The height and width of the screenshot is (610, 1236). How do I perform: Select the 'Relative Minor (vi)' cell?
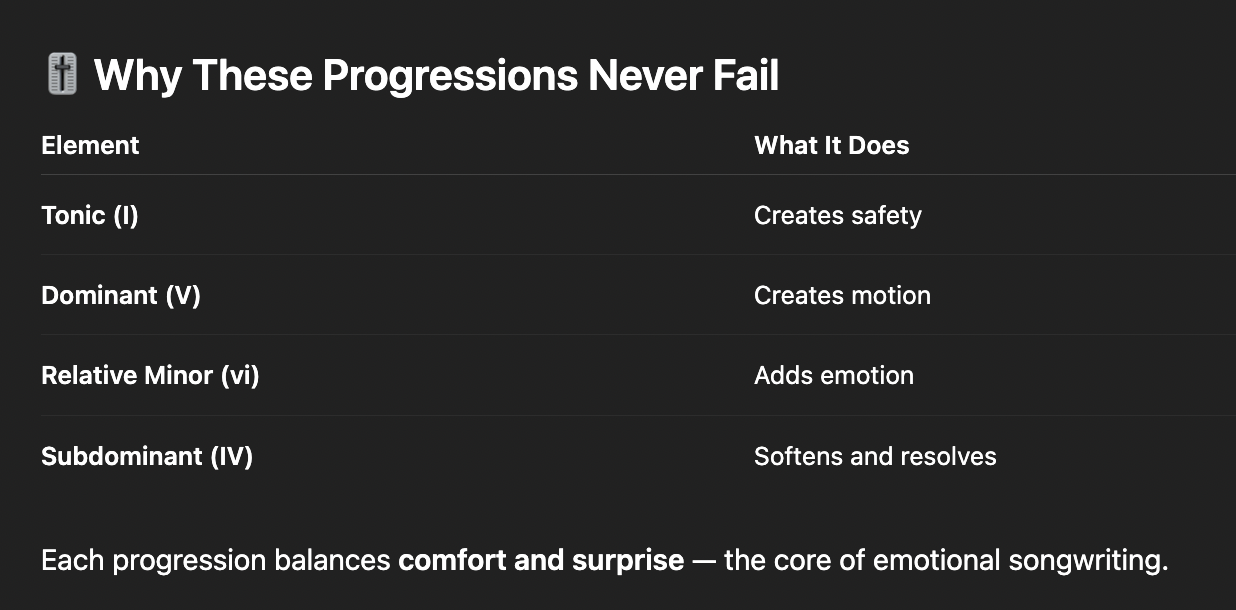pos(150,375)
